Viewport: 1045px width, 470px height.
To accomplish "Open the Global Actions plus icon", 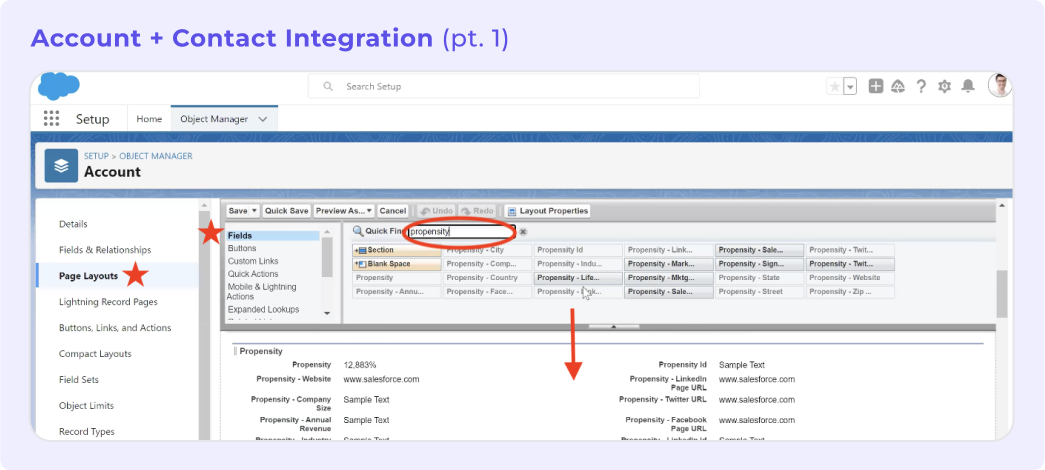I will click(x=876, y=86).
